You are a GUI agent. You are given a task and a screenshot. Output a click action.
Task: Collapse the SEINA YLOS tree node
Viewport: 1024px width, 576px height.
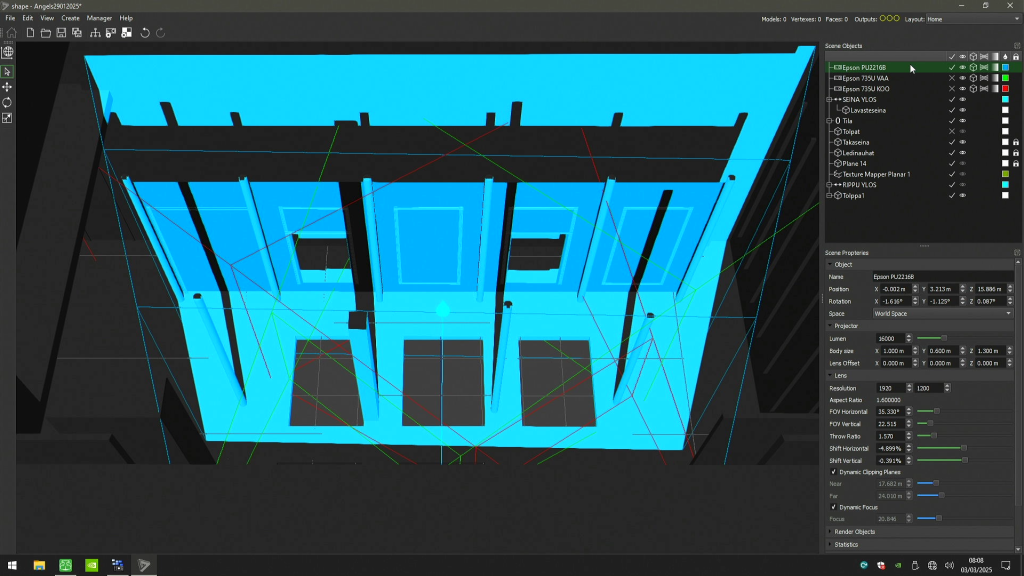point(830,100)
